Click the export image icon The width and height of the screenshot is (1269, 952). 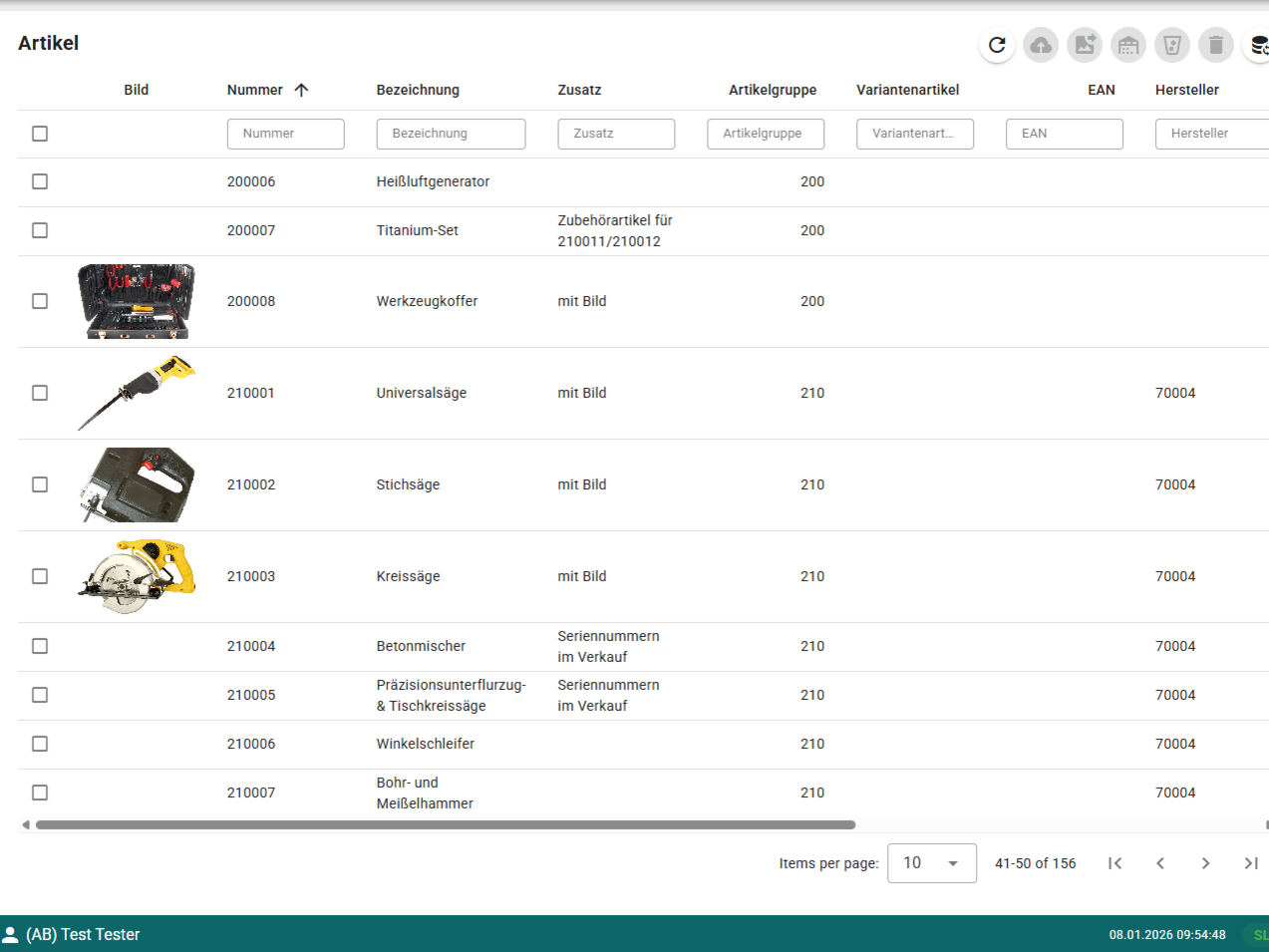(1085, 45)
